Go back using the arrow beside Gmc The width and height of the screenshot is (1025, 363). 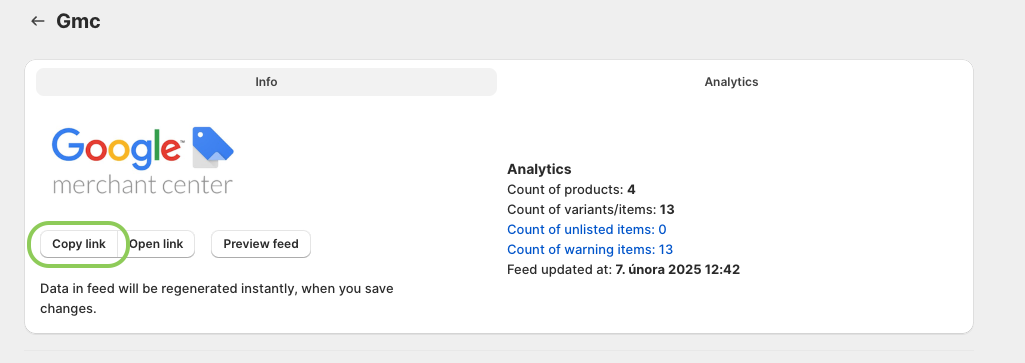pos(37,21)
